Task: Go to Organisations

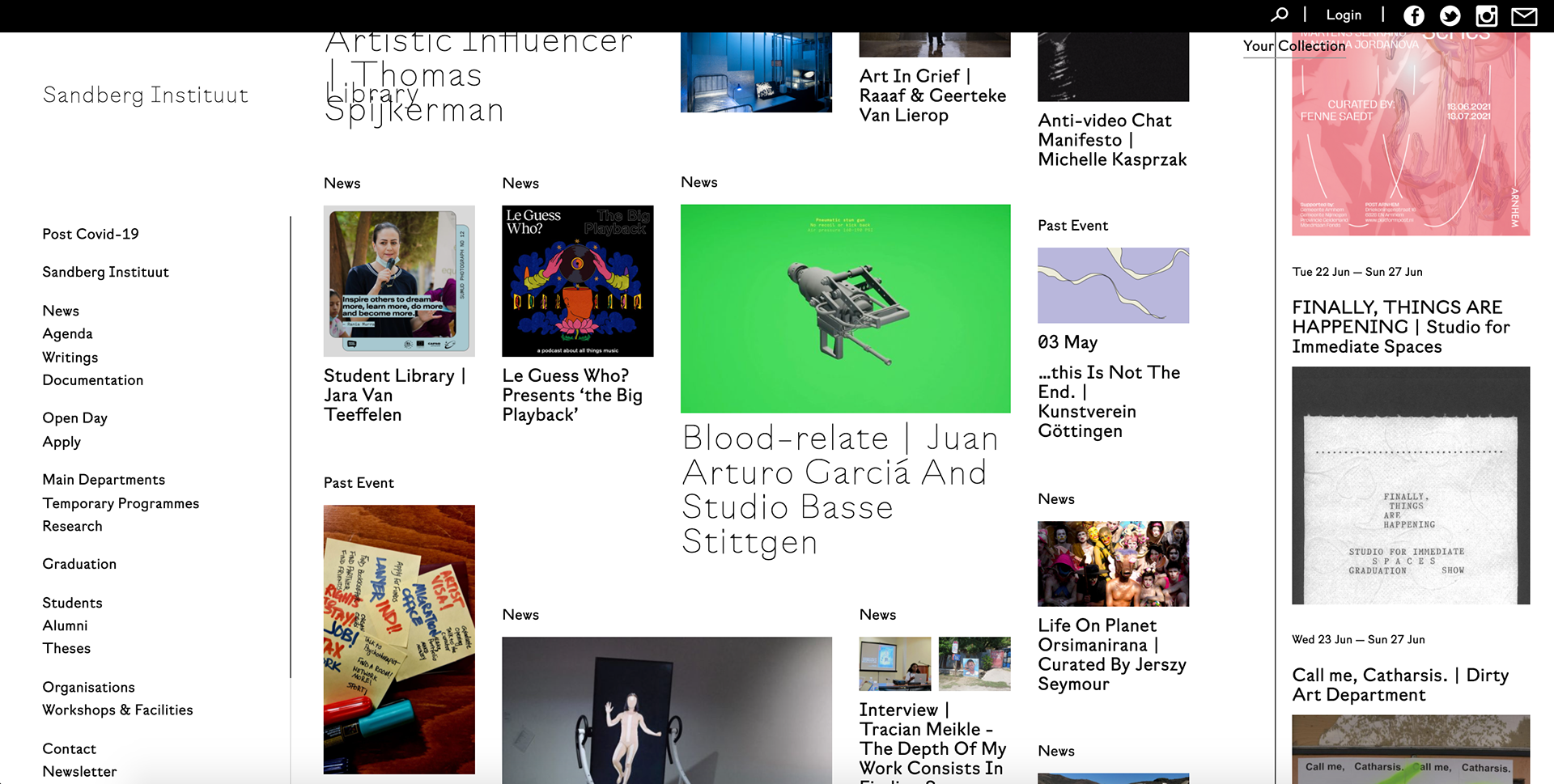Action: [x=88, y=687]
